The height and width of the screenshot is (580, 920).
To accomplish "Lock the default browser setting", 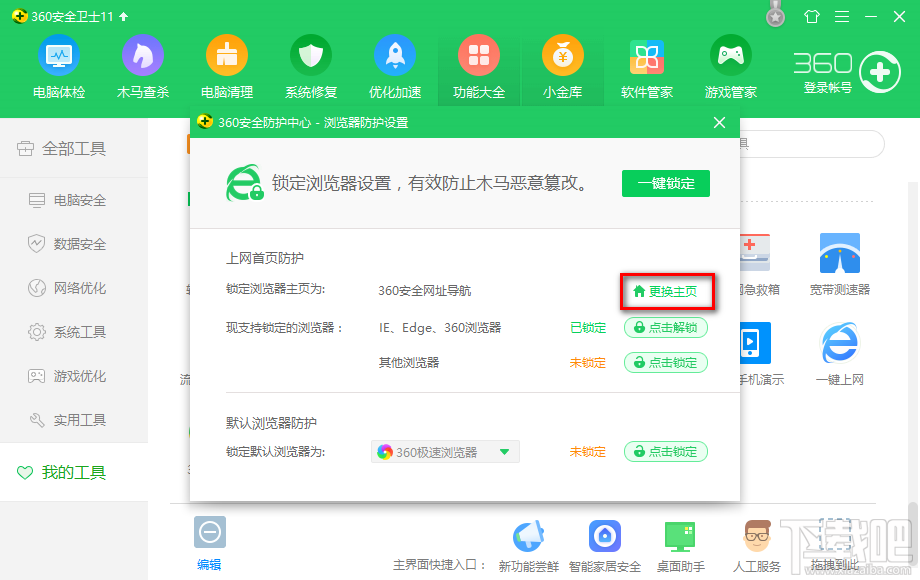I will [666, 451].
